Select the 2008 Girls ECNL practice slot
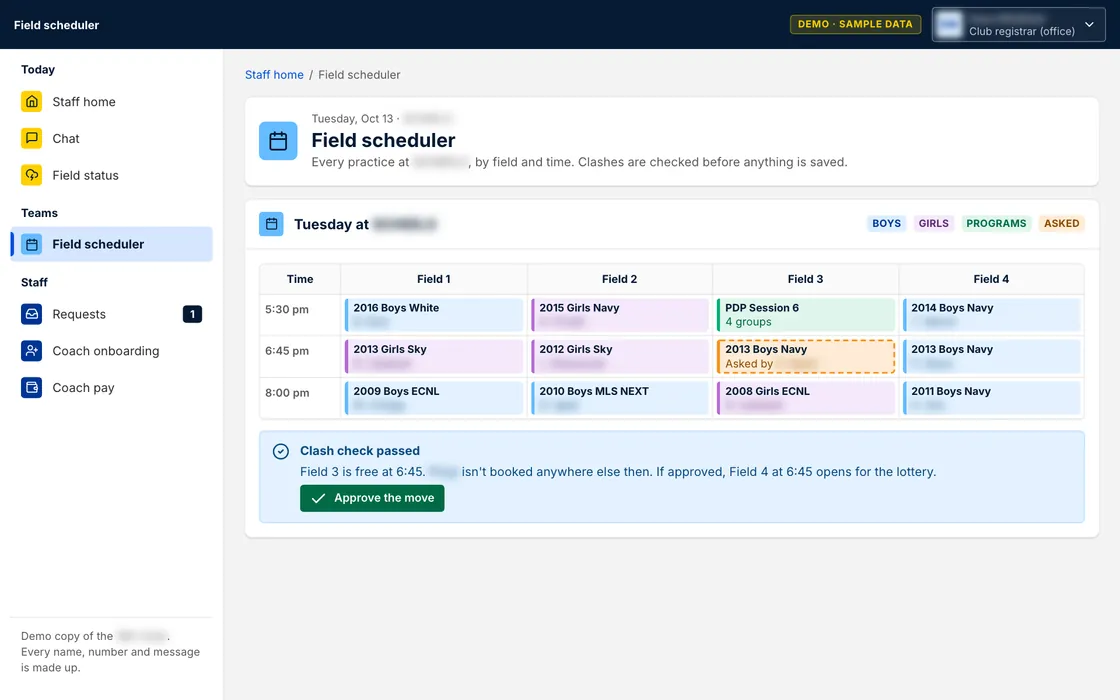The width and height of the screenshot is (1120, 700). [806, 398]
